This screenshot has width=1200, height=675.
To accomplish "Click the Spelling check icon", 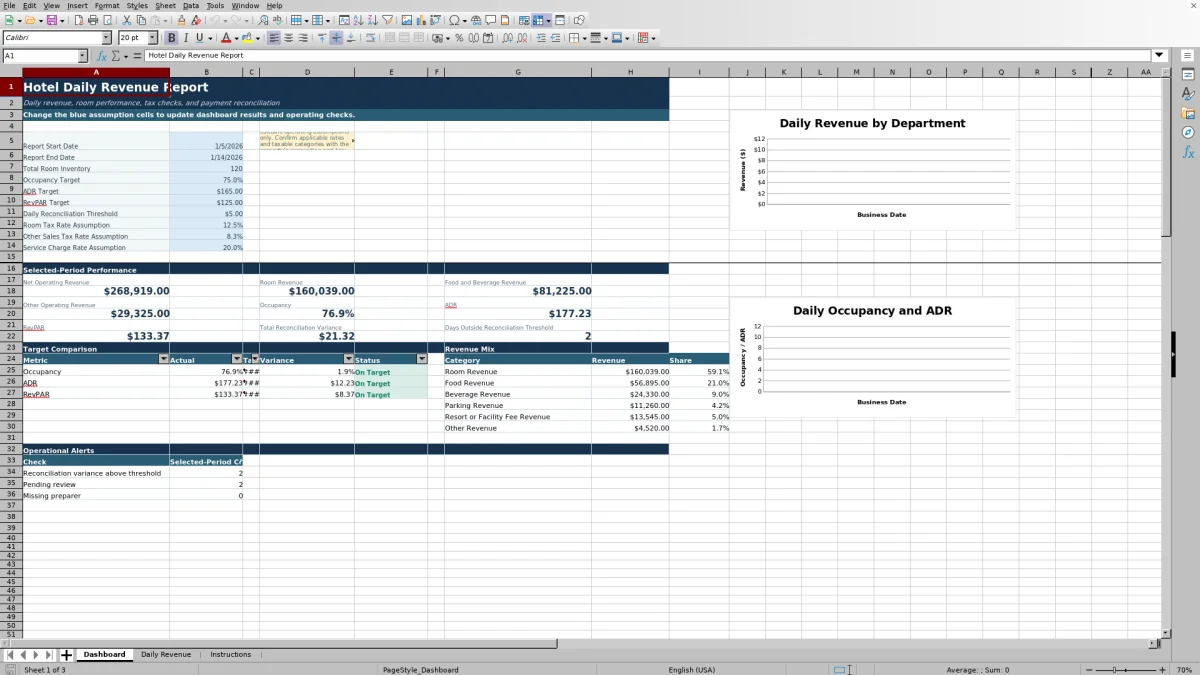I will [x=277, y=20].
